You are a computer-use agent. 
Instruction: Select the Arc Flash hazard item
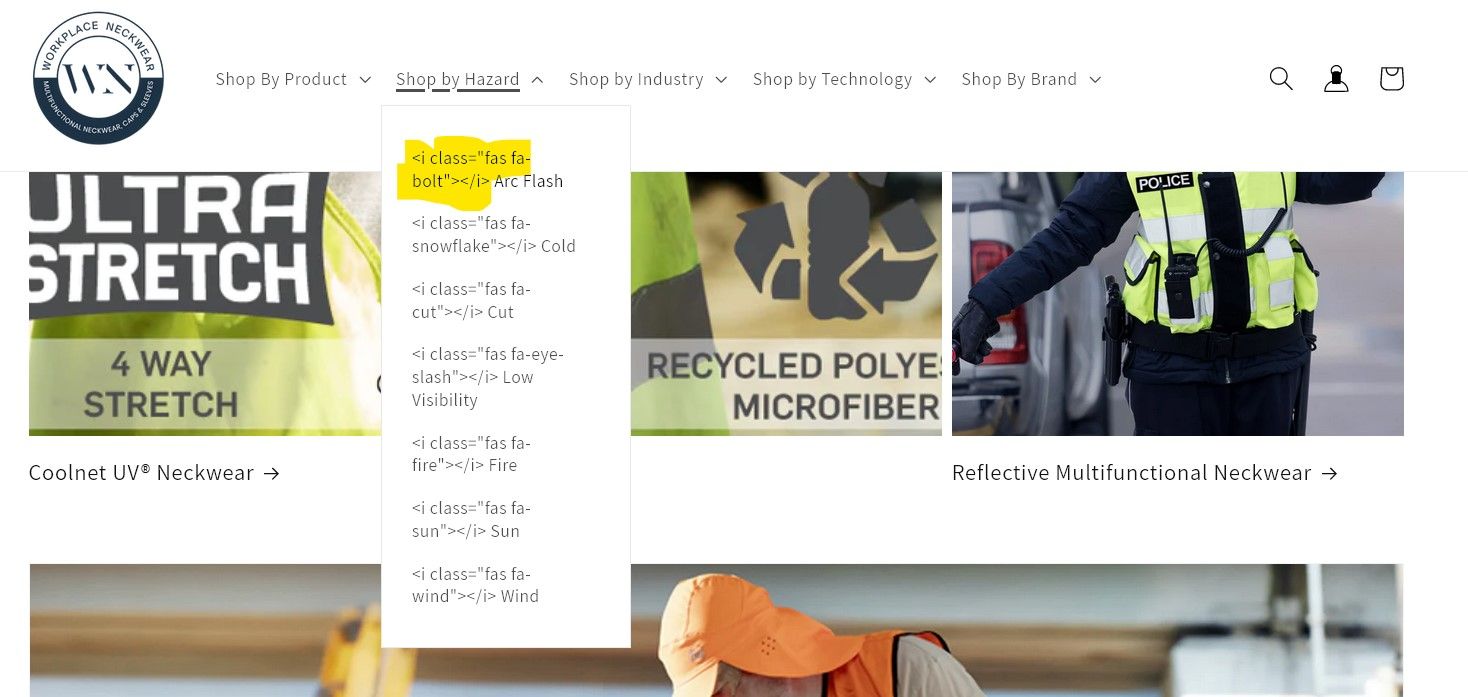488,170
